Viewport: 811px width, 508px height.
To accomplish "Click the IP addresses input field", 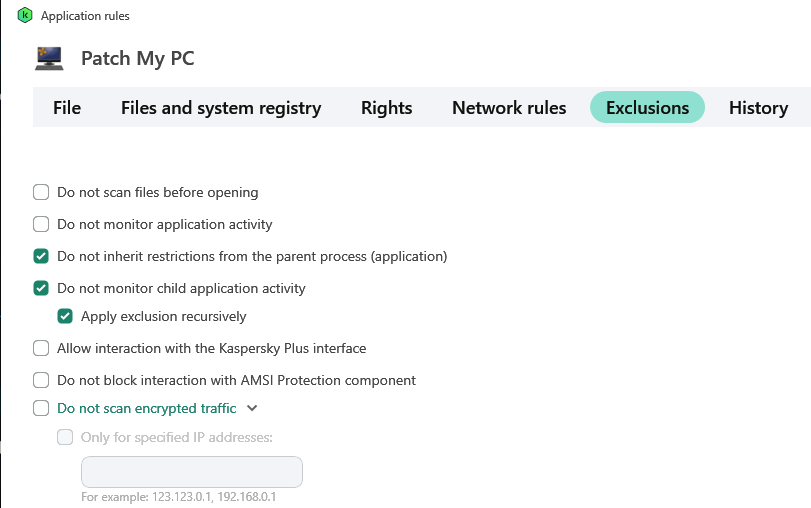I will pyautogui.click(x=192, y=472).
